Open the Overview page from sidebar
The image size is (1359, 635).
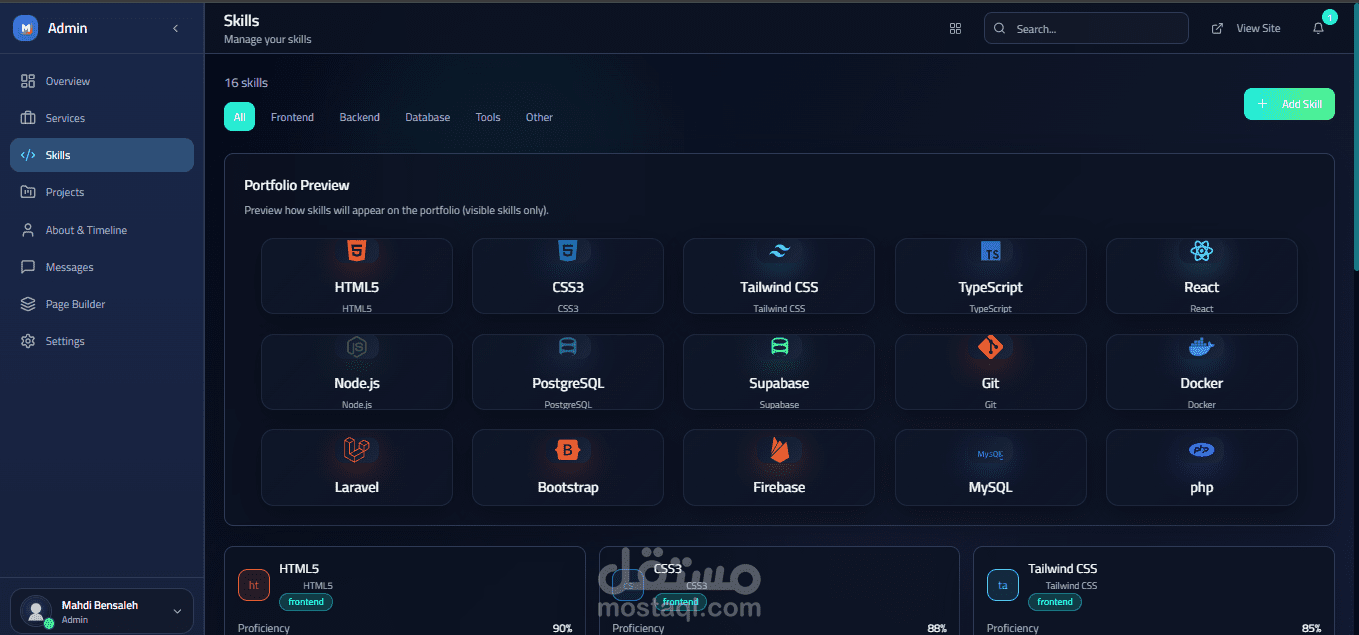[101, 81]
